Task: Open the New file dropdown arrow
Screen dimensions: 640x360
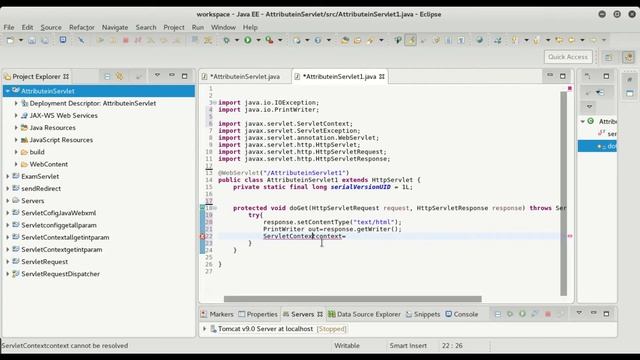Action: 20,40
